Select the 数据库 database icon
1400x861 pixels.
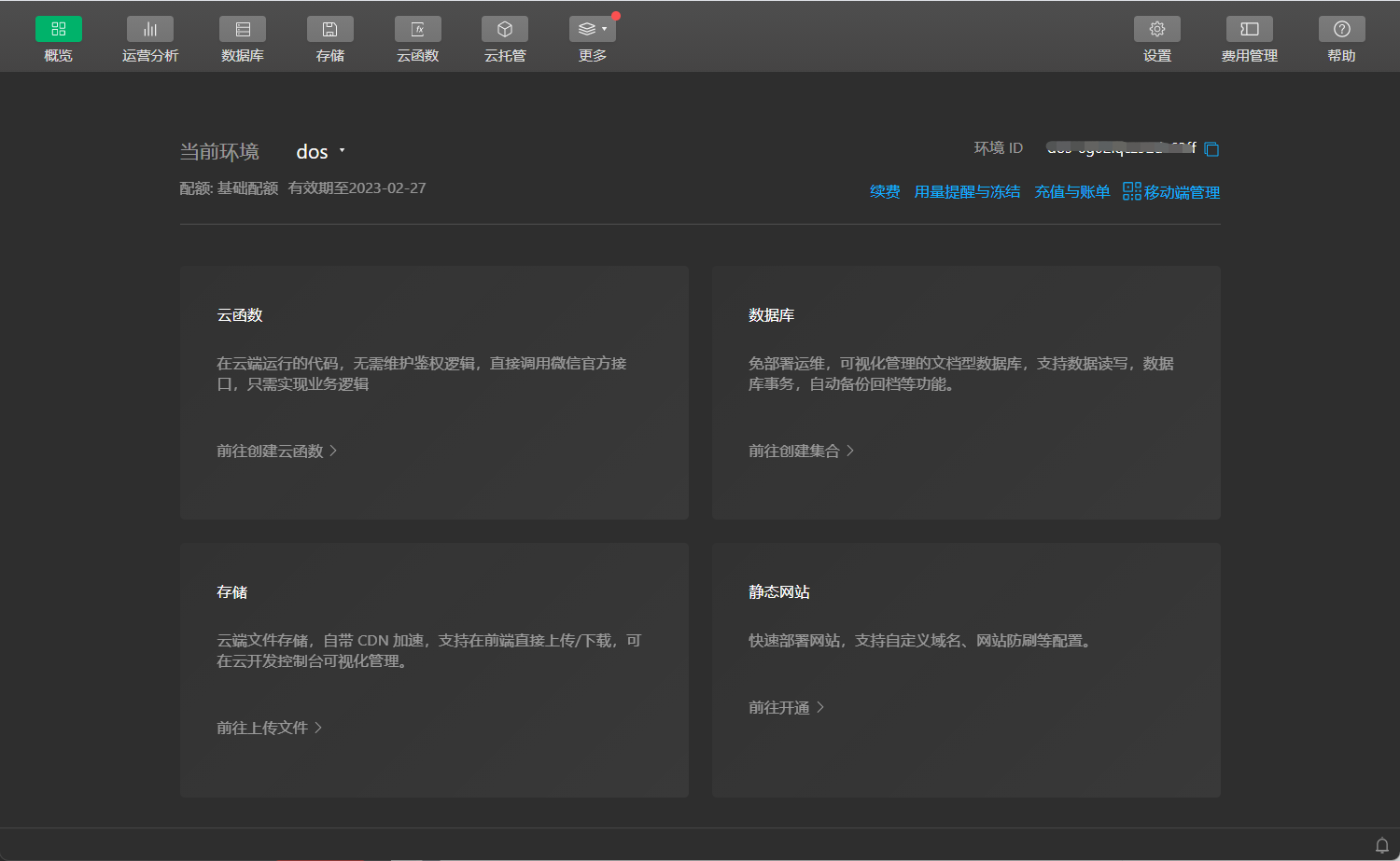243,29
